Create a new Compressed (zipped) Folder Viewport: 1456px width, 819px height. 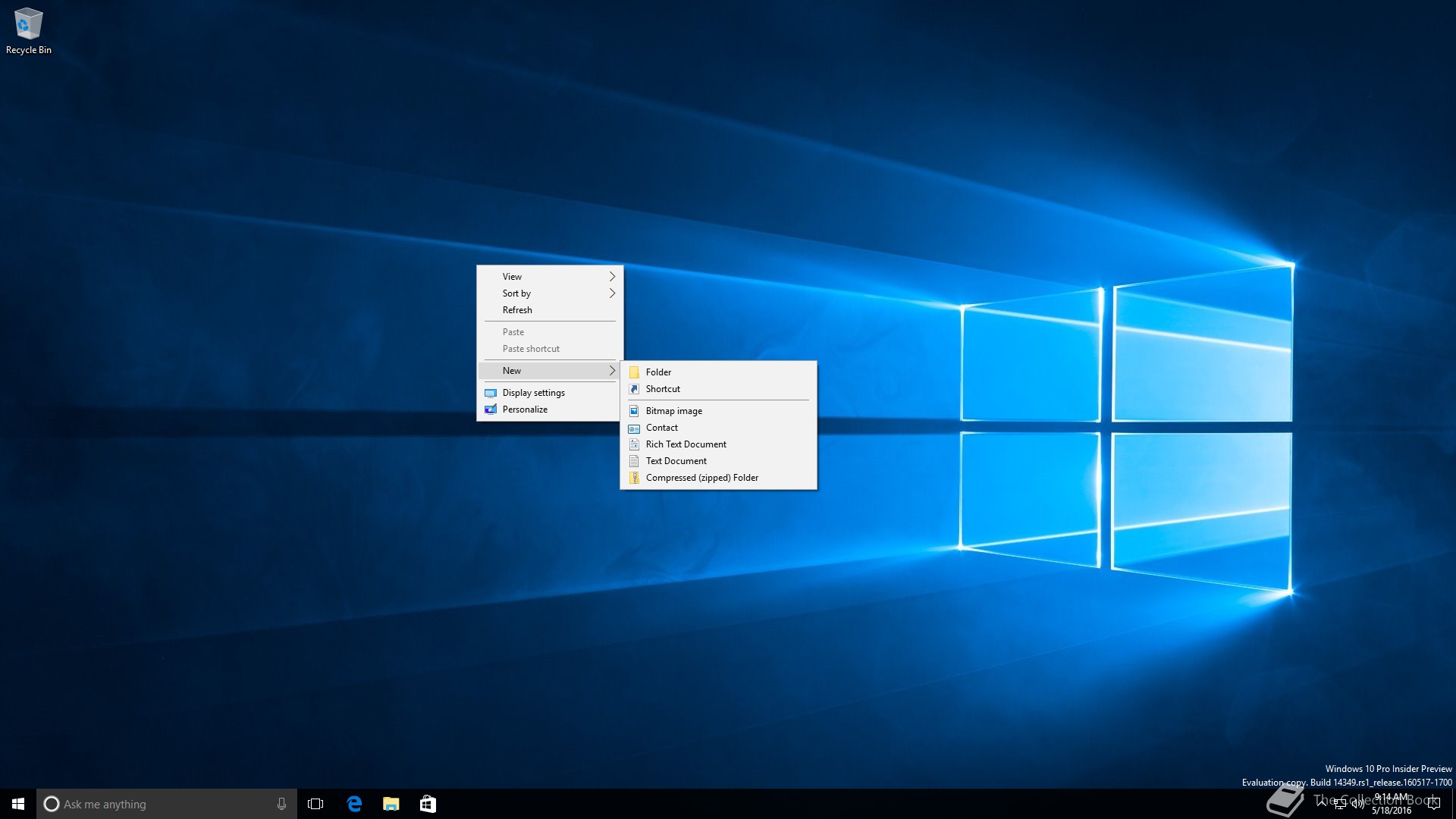(718, 478)
